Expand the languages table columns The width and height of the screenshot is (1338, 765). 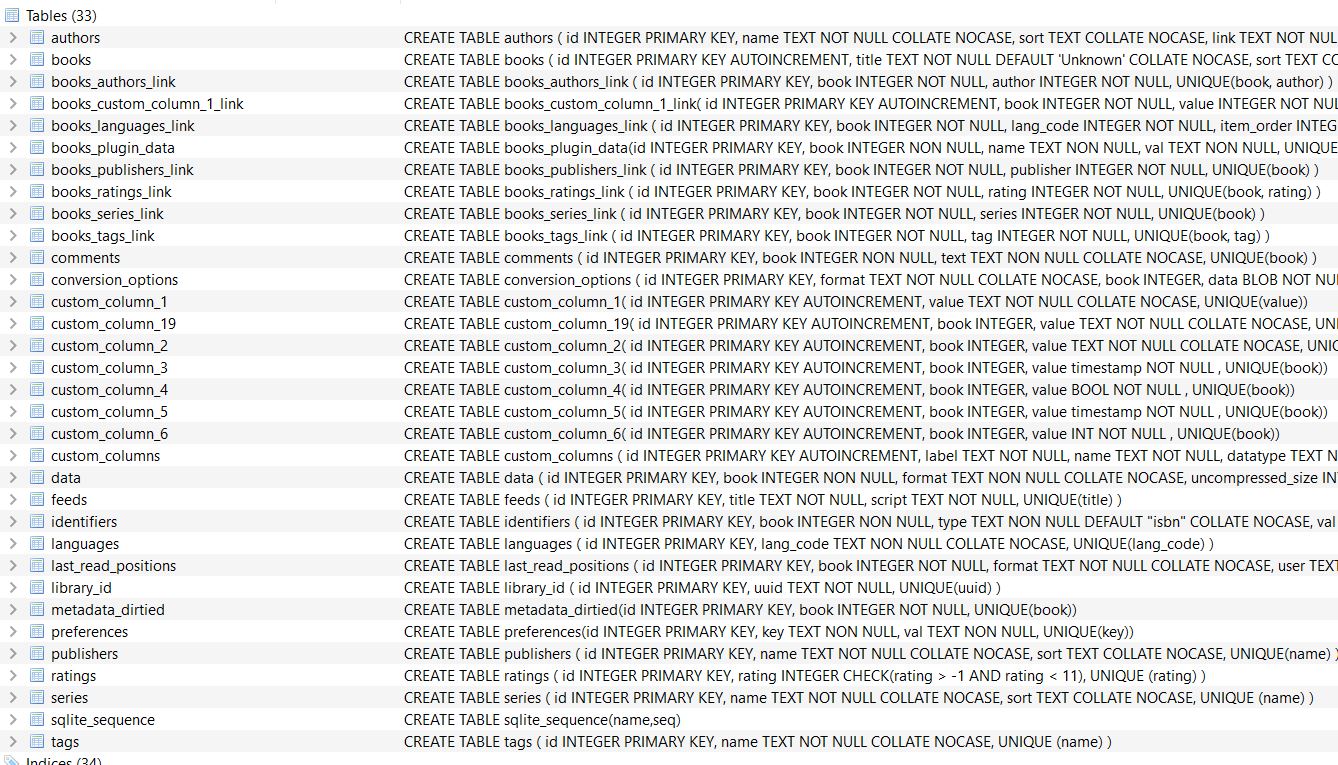[12, 544]
